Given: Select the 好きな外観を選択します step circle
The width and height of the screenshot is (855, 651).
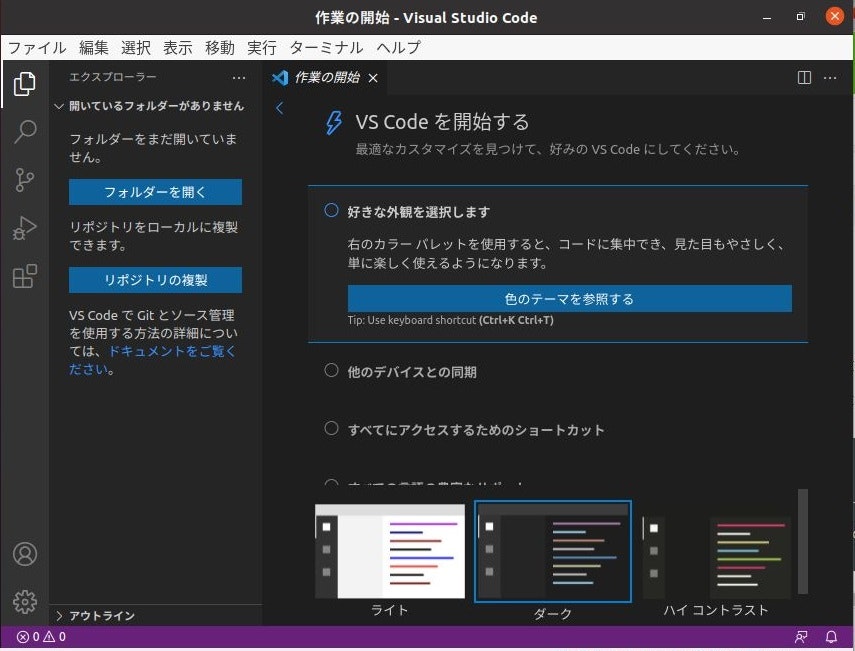Looking at the screenshot, I should [x=331, y=210].
